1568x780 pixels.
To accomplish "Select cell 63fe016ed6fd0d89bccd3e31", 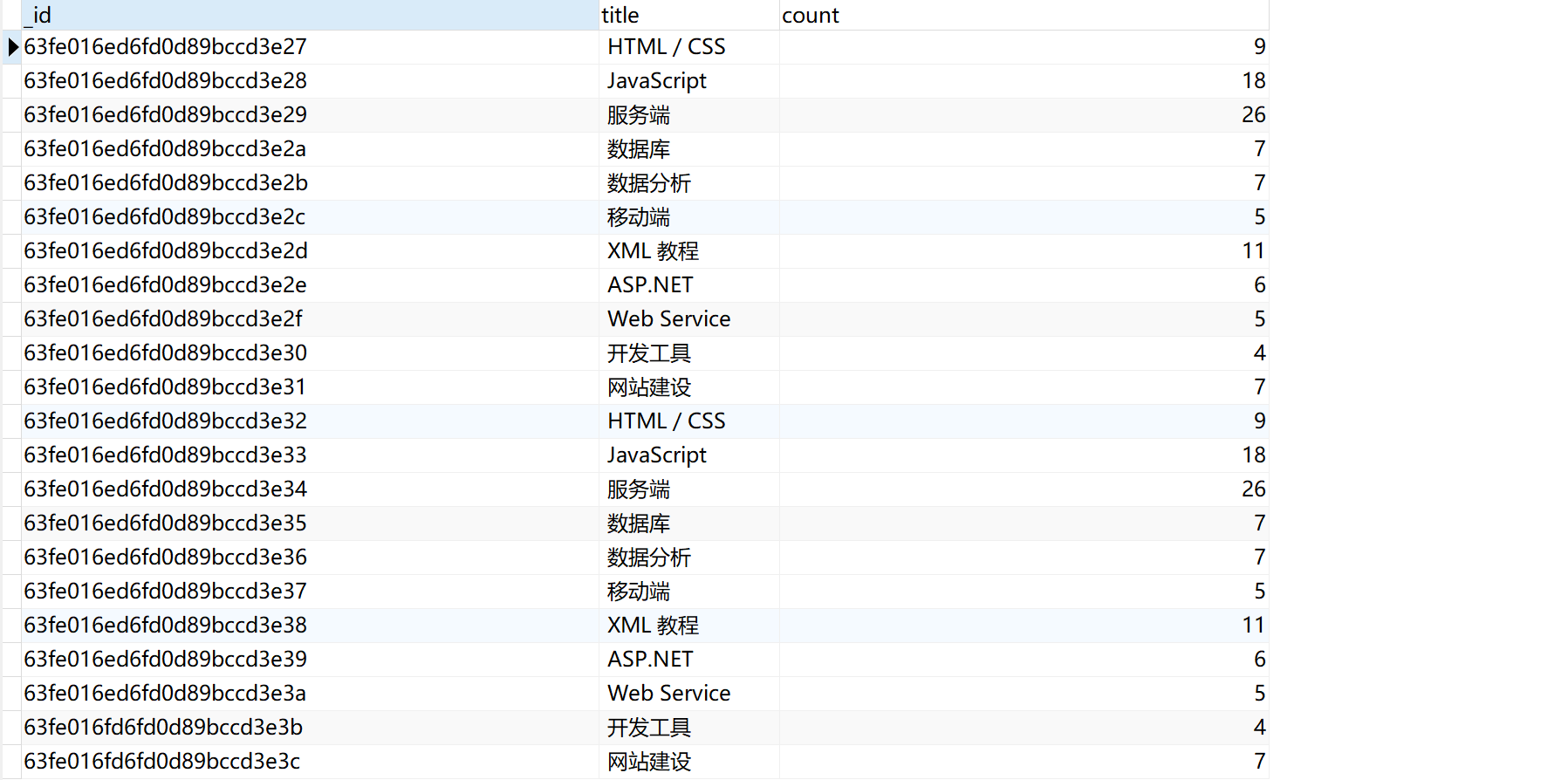I will click(310, 387).
